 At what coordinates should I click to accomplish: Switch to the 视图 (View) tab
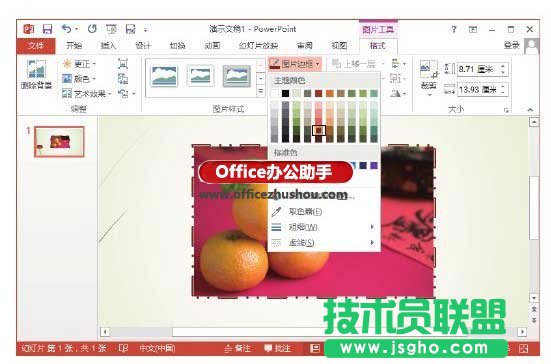tap(339, 46)
